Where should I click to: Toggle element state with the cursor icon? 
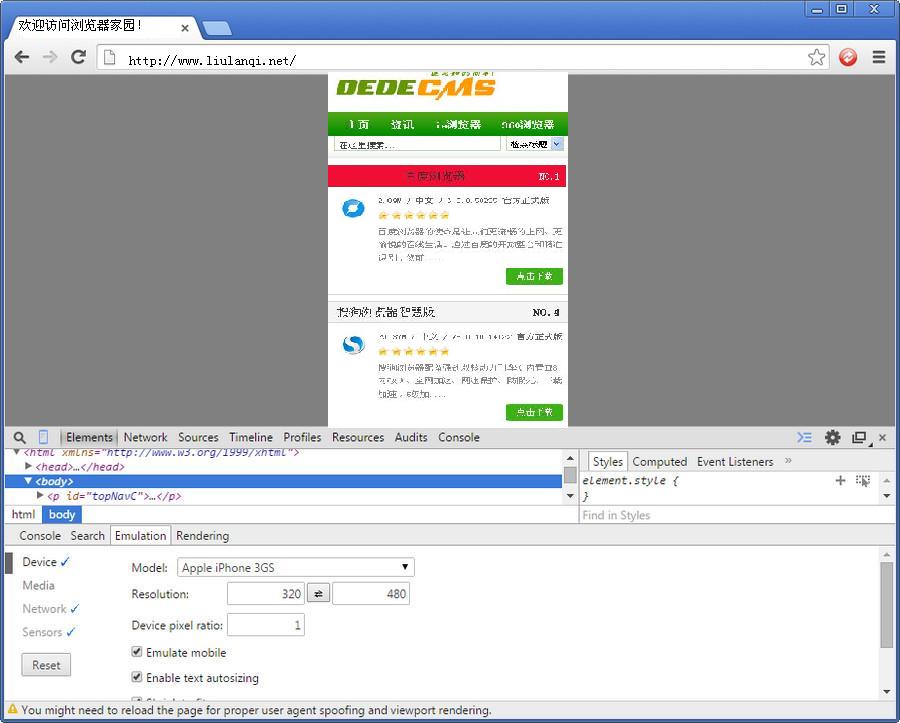click(863, 480)
